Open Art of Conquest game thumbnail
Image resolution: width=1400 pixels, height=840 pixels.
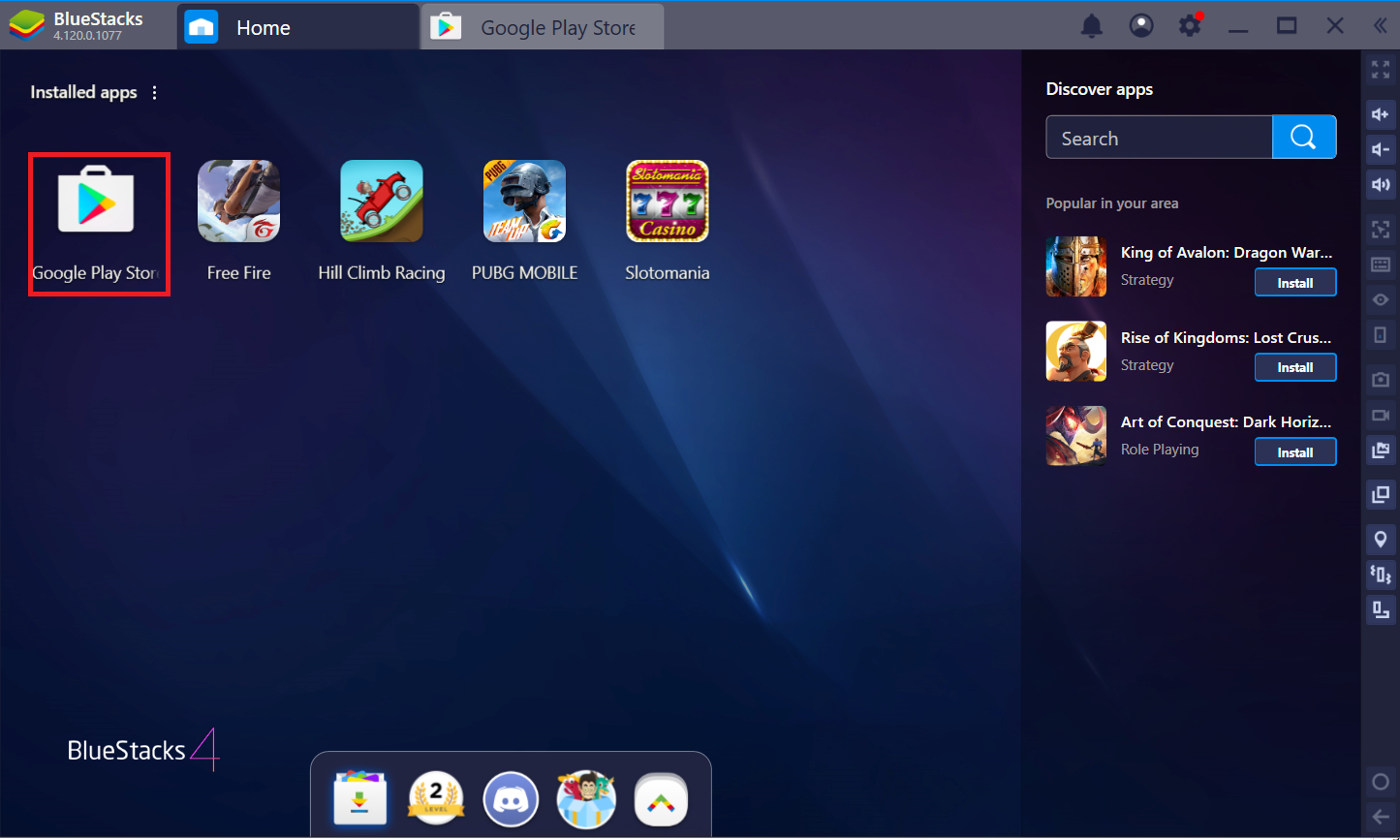1076,436
